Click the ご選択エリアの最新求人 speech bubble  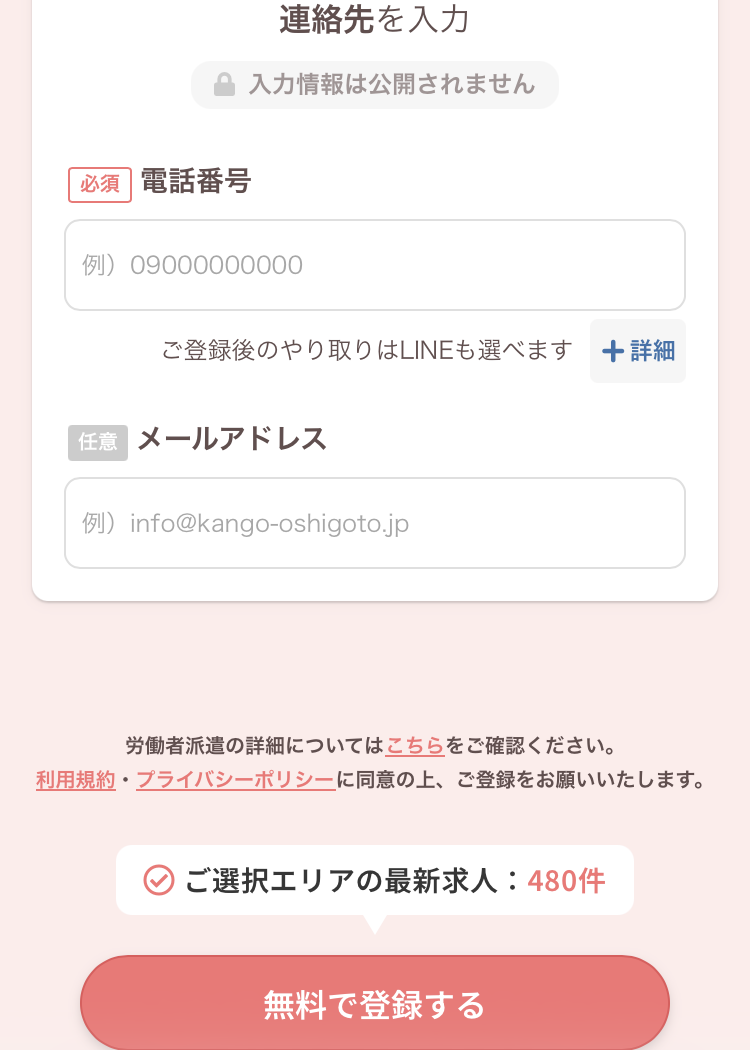click(375, 880)
